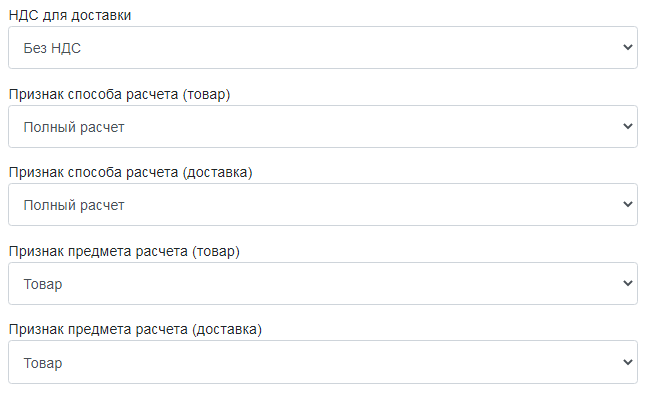Click the Признак предмета расчета (товар) label
This screenshot has width=652, height=395.
124,252
